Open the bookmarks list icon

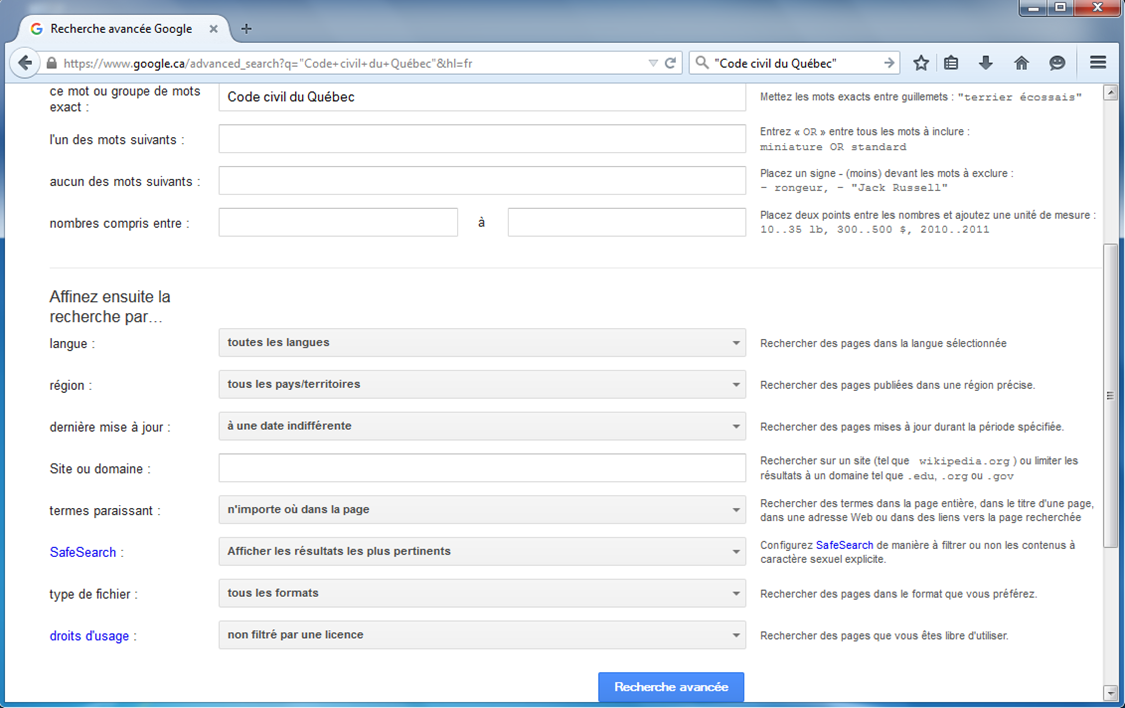click(x=951, y=63)
